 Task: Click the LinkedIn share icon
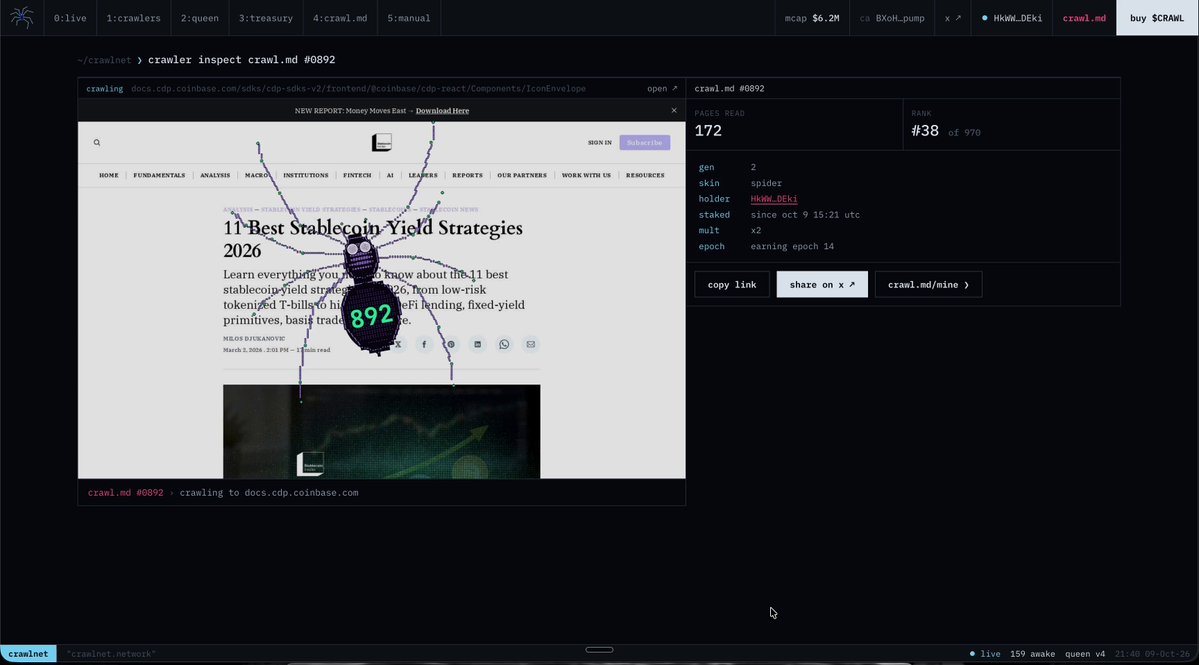tap(477, 344)
